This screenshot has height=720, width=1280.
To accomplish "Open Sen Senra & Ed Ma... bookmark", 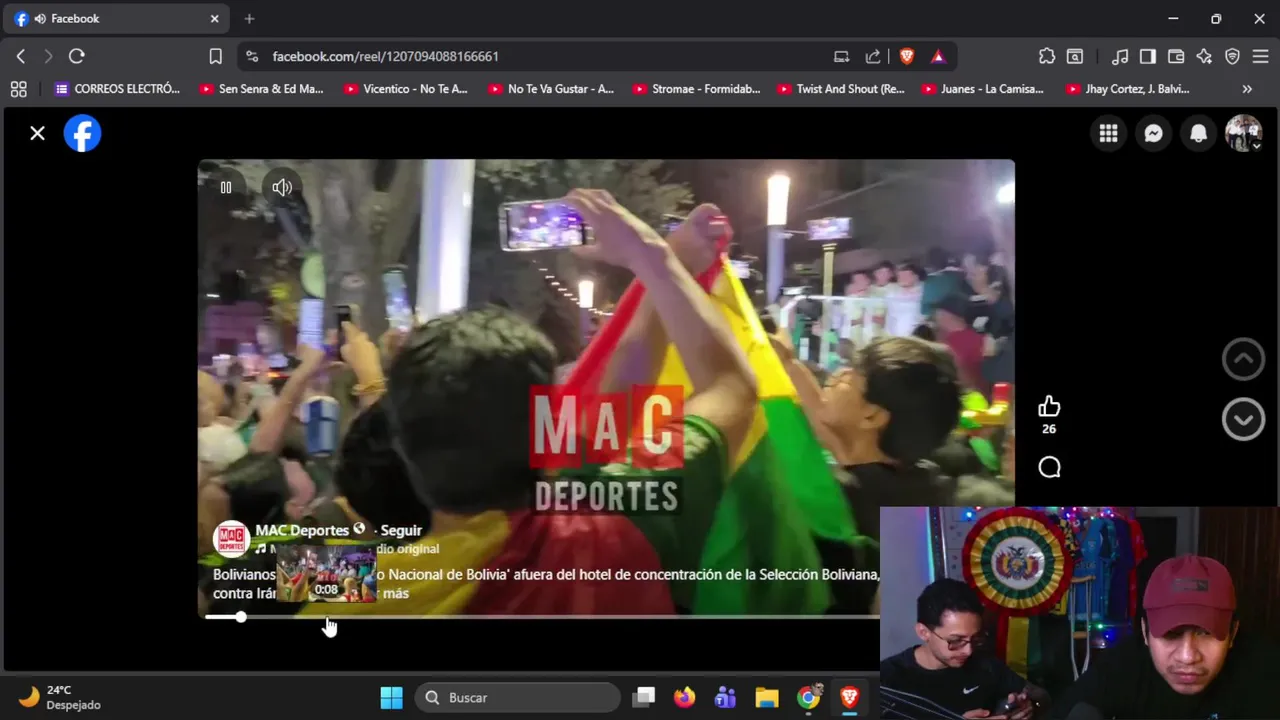I will point(261,89).
